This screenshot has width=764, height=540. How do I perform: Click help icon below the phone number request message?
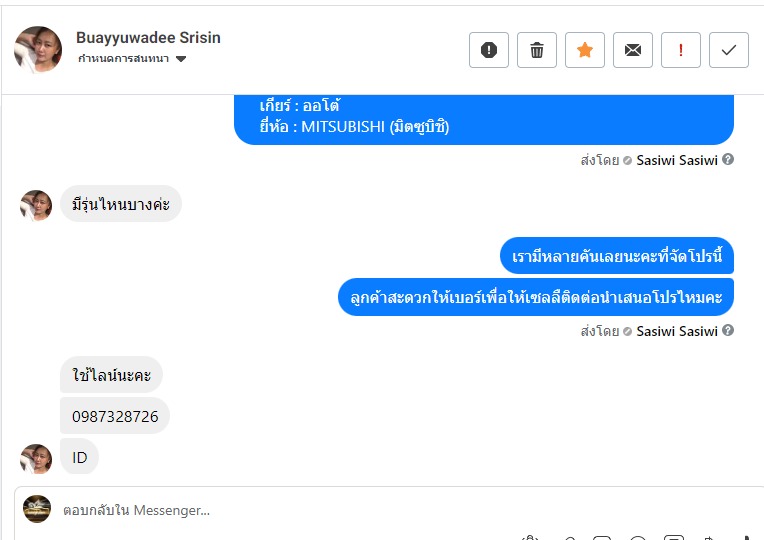pos(728,331)
